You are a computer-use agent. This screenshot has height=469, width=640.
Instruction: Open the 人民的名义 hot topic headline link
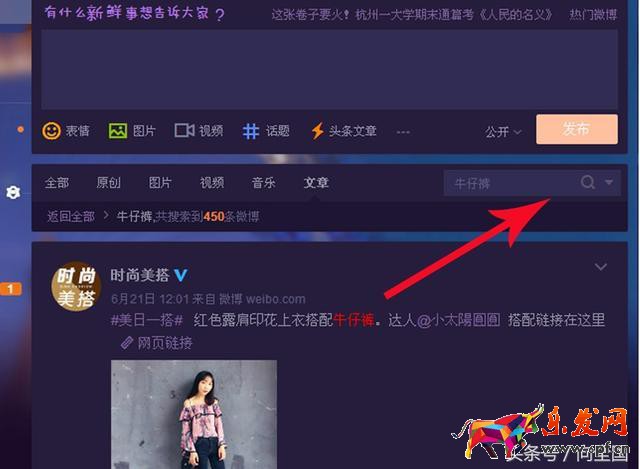click(412, 15)
